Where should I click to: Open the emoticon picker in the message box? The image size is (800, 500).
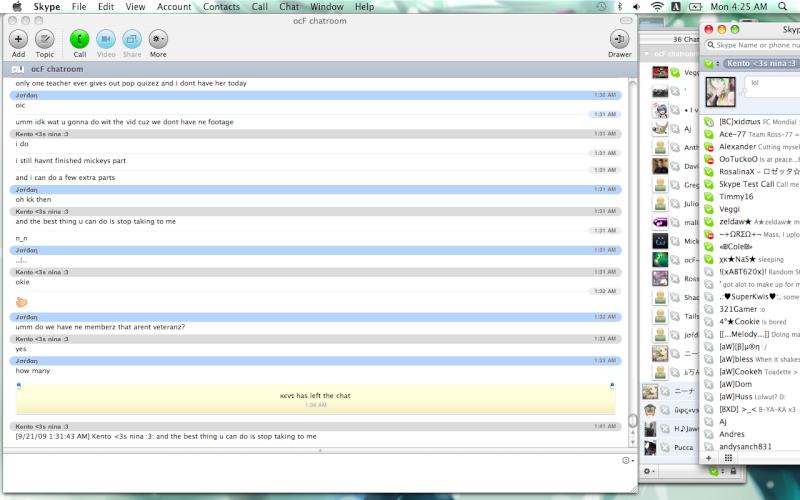[x=628, y=461]
